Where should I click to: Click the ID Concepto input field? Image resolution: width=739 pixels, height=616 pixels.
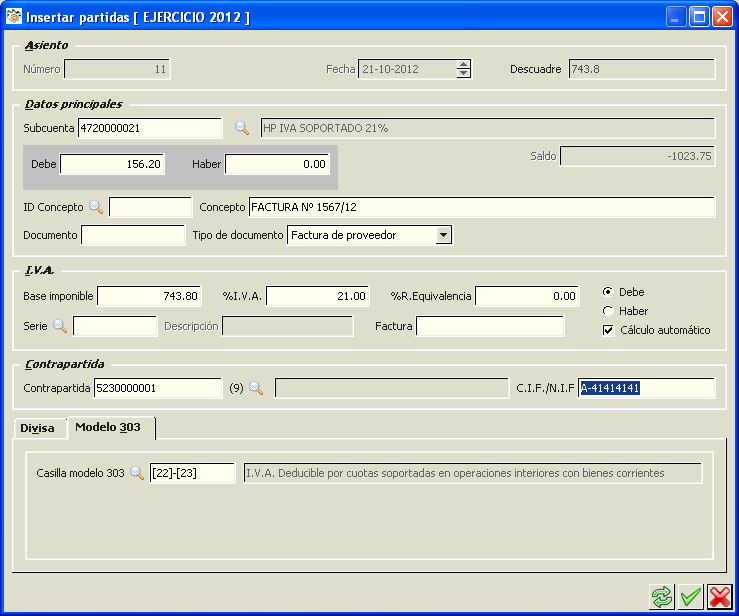pyautogui.click(x=150, y=207)
